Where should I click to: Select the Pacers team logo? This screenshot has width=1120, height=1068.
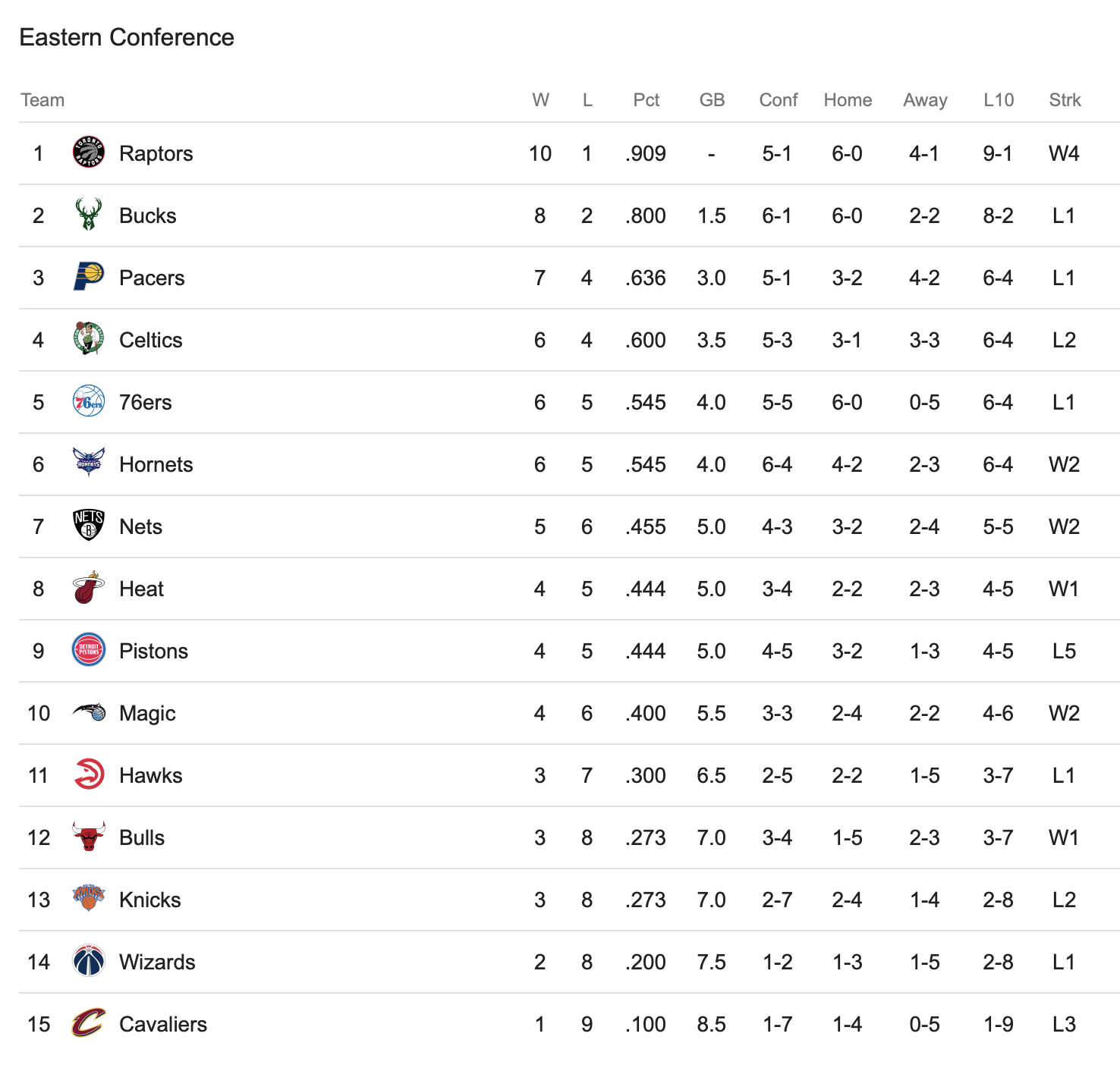[x=88, y=277]
